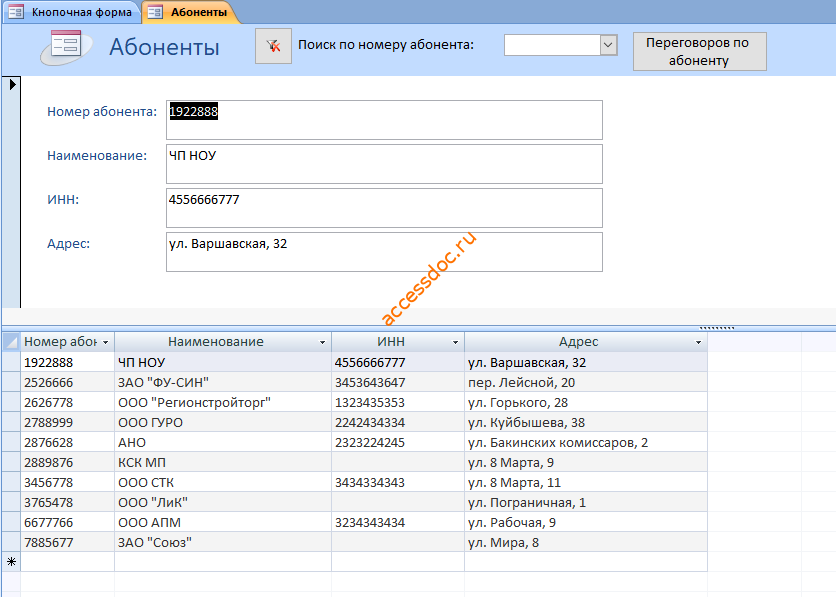Click the split form divider handle

click(717, 328)
